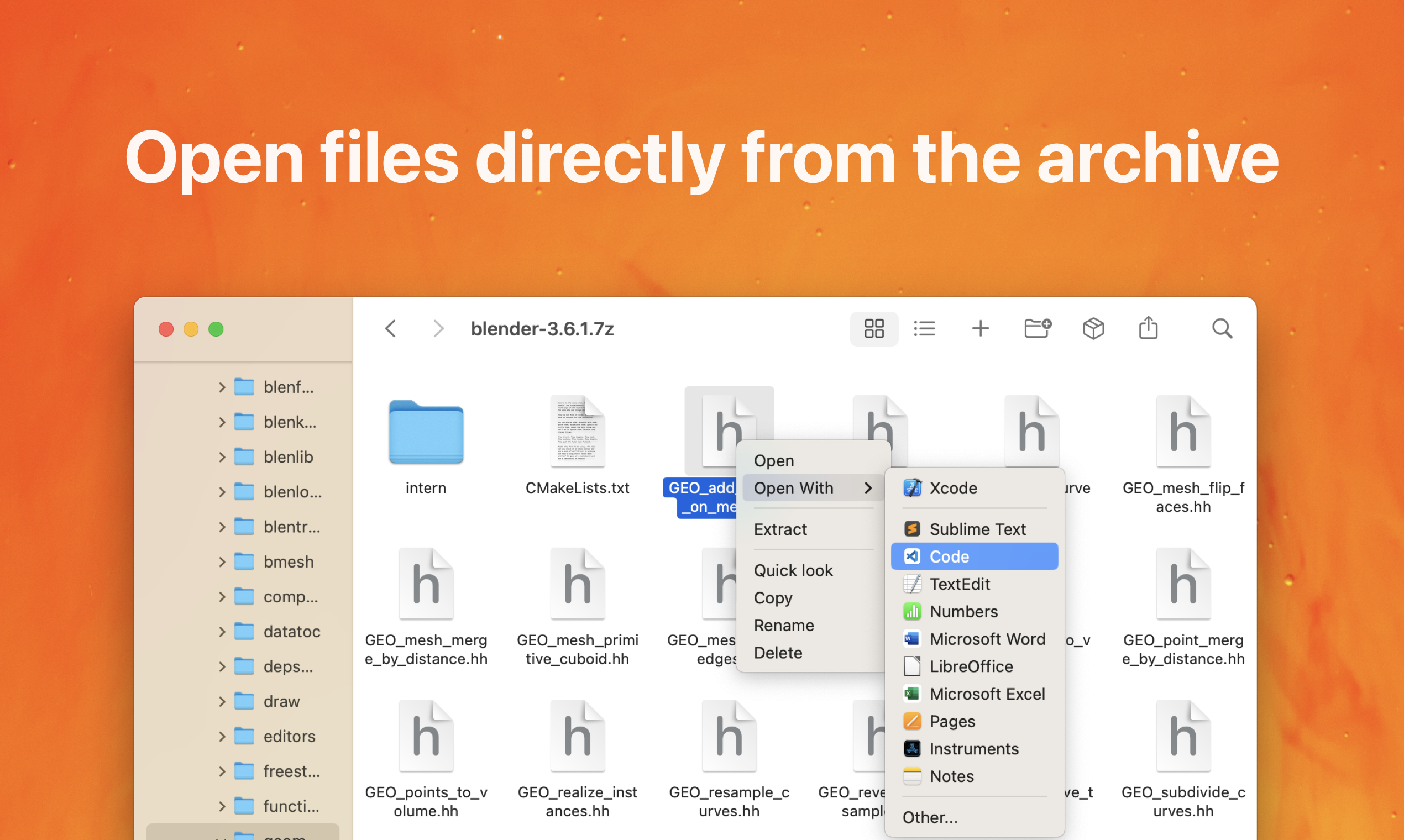Switch to icon grid view

pyautogui.click(x=873, y=328)
